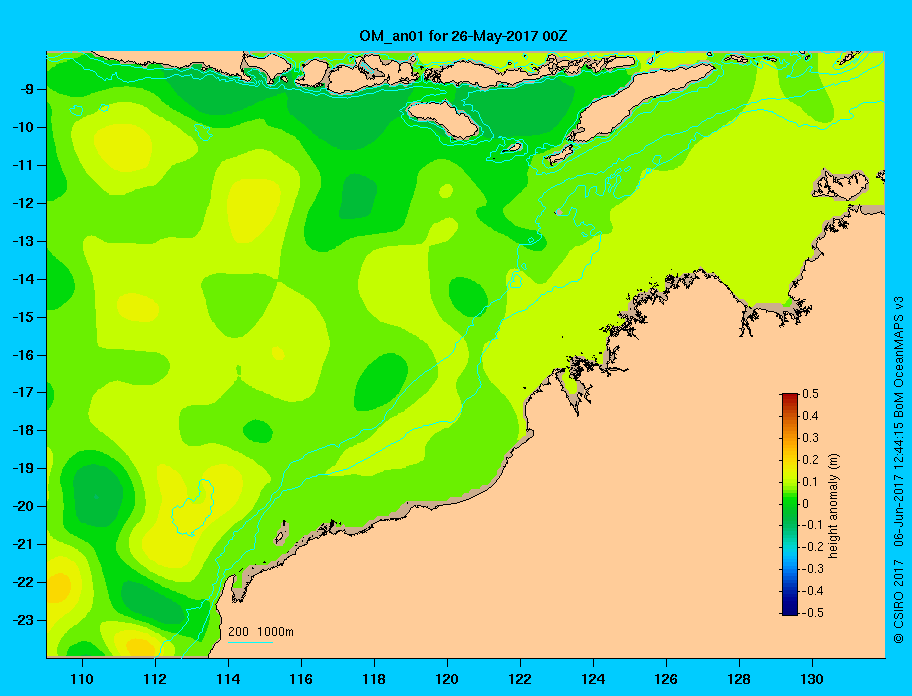This screenshot has width=912, height=696.
Task: Click the -0.3 colorbar tick label
Action: click(812, 569)
